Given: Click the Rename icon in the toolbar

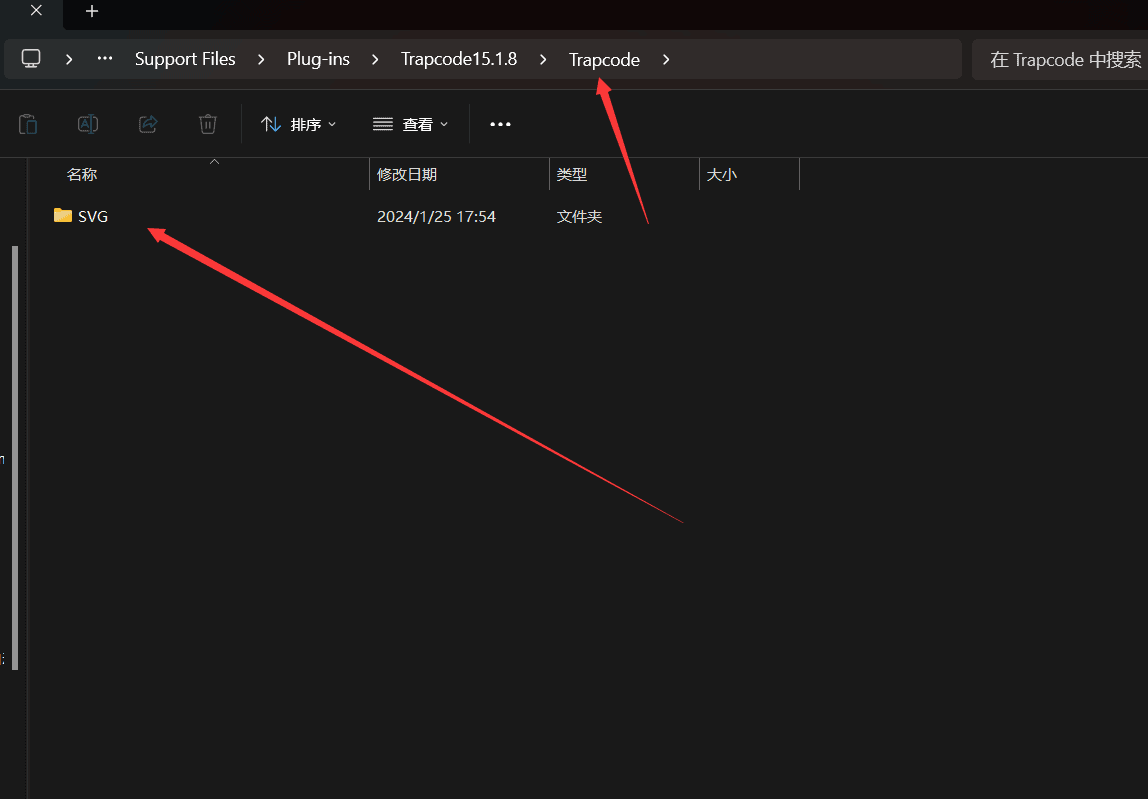Looking at the screenshot, I should [x=88, y=124].
